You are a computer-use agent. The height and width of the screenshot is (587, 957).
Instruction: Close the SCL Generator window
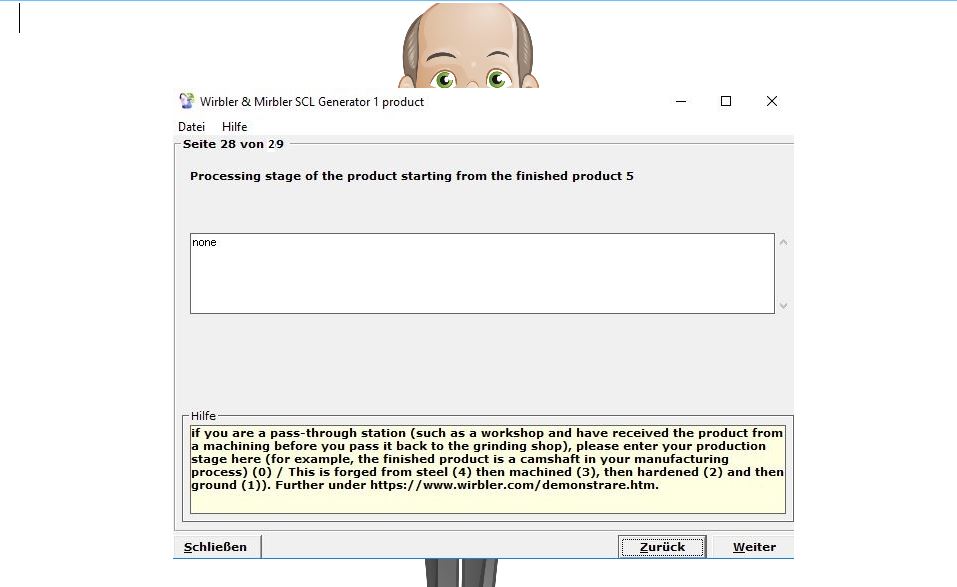771,101
